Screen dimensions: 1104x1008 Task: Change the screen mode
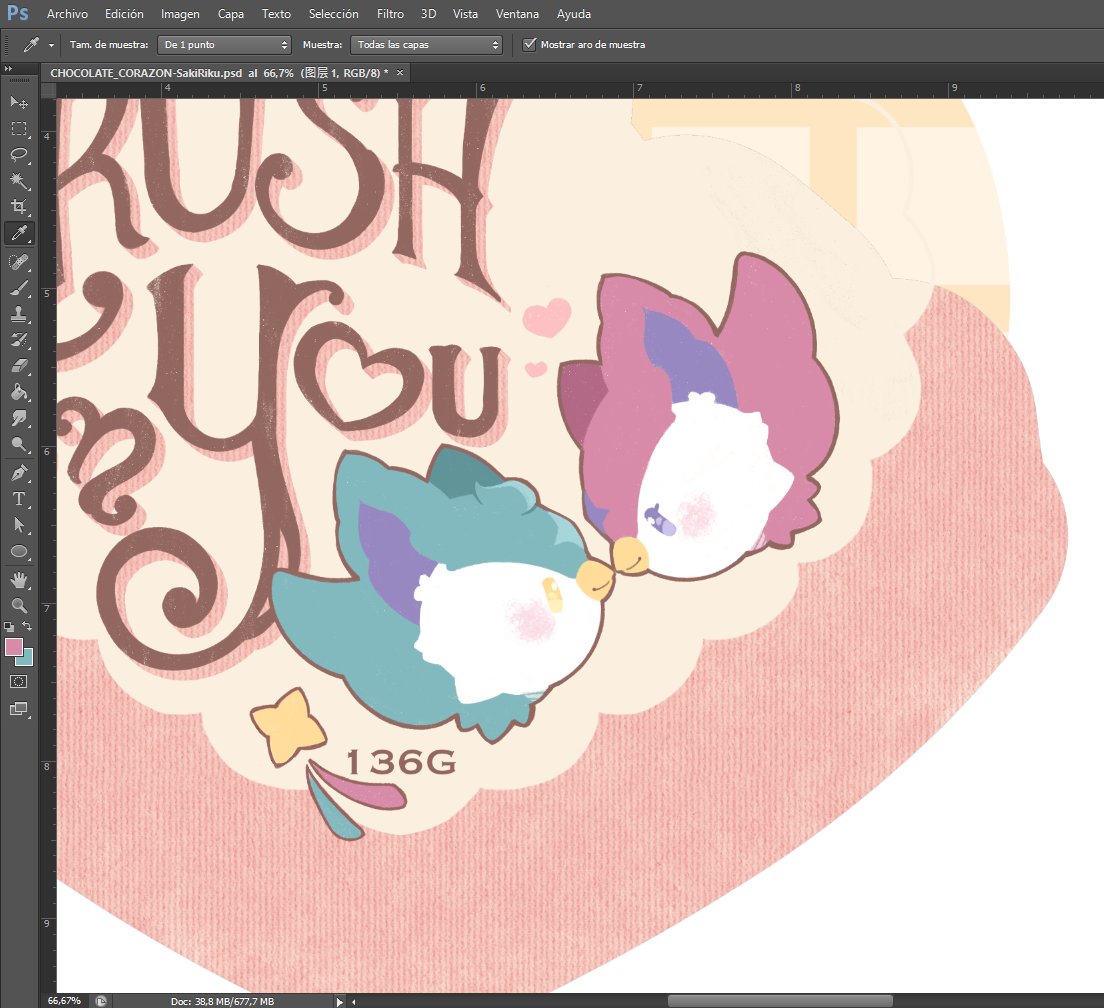click(18, 709)
